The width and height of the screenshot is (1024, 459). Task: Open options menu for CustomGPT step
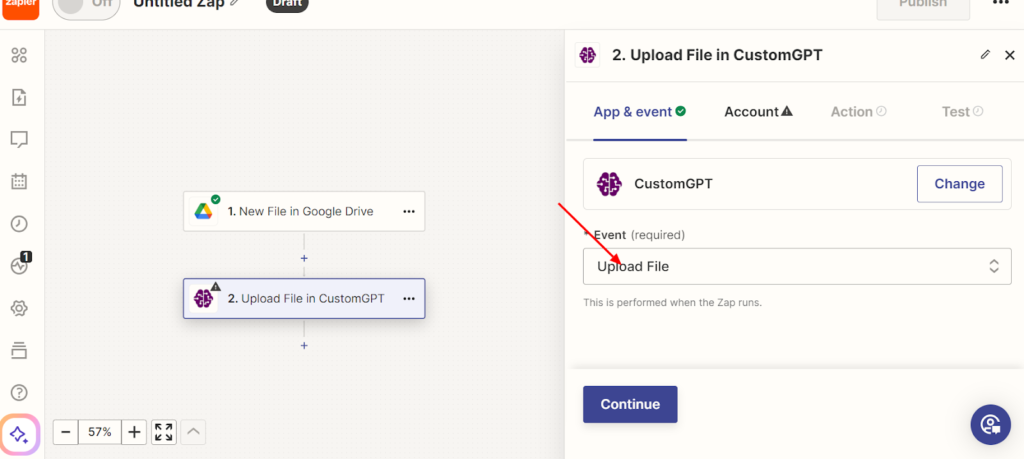(408, 299)
